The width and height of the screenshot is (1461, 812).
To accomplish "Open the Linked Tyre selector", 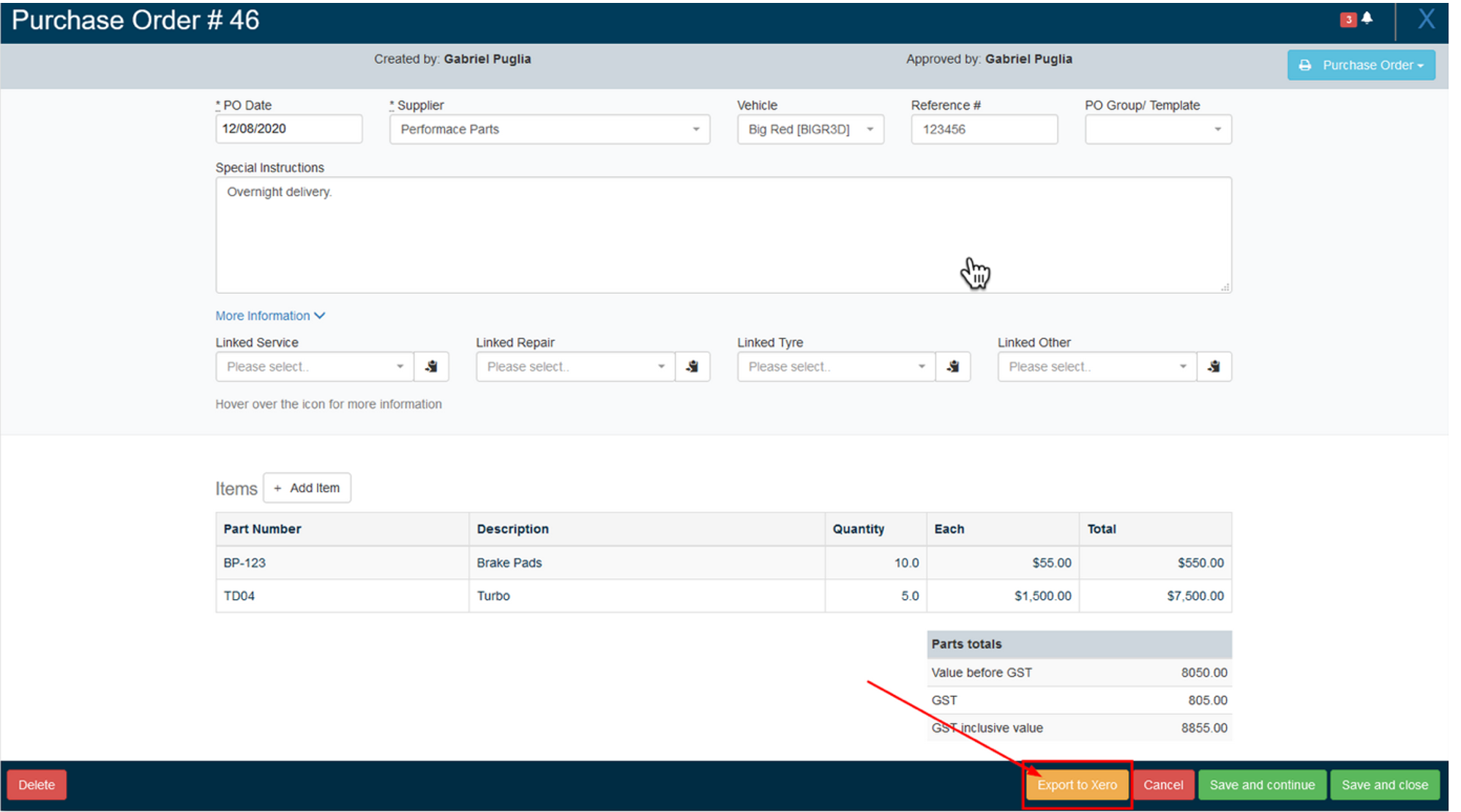I will click(x=834, y=366).
